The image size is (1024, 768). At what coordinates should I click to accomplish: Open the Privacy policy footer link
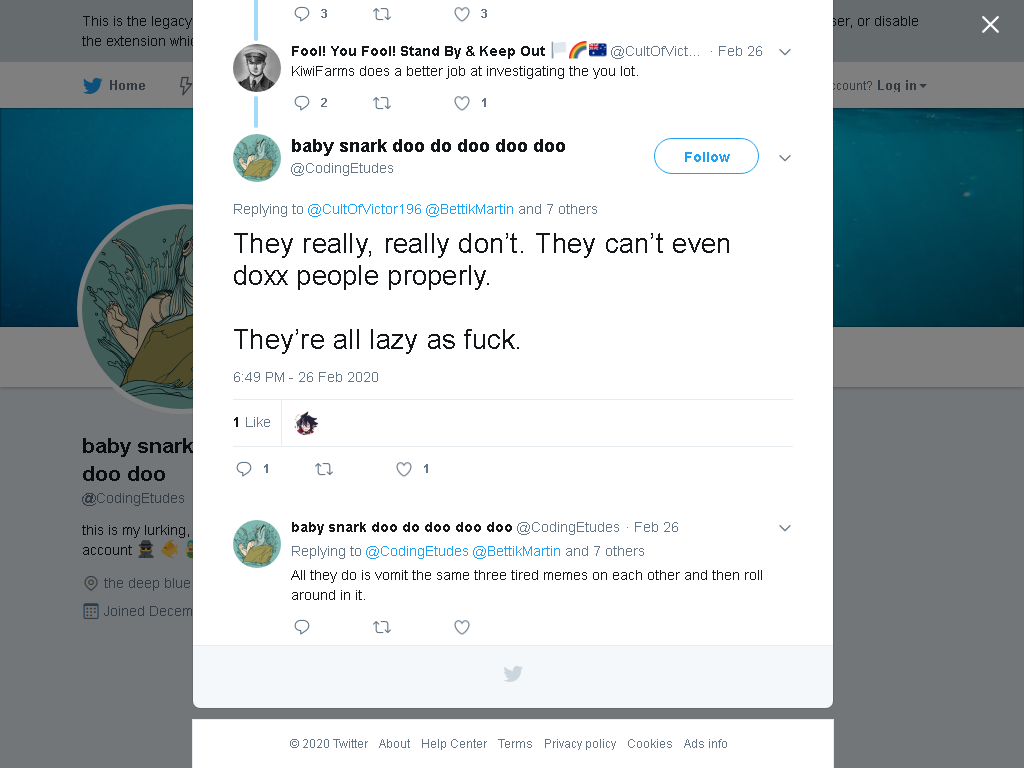pyautogui.click(x=580, y=744)
